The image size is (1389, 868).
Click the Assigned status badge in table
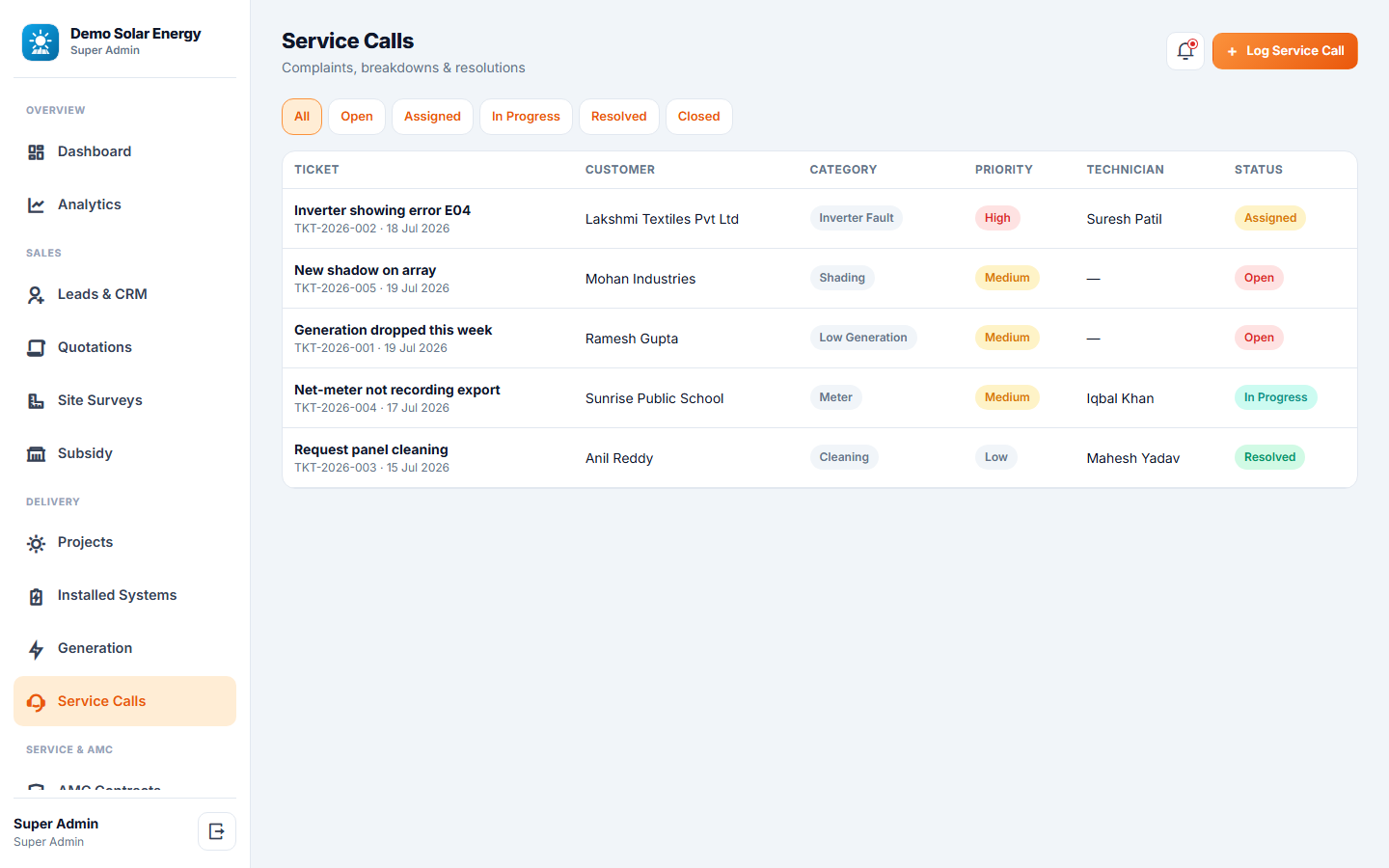click(1270, 218)
